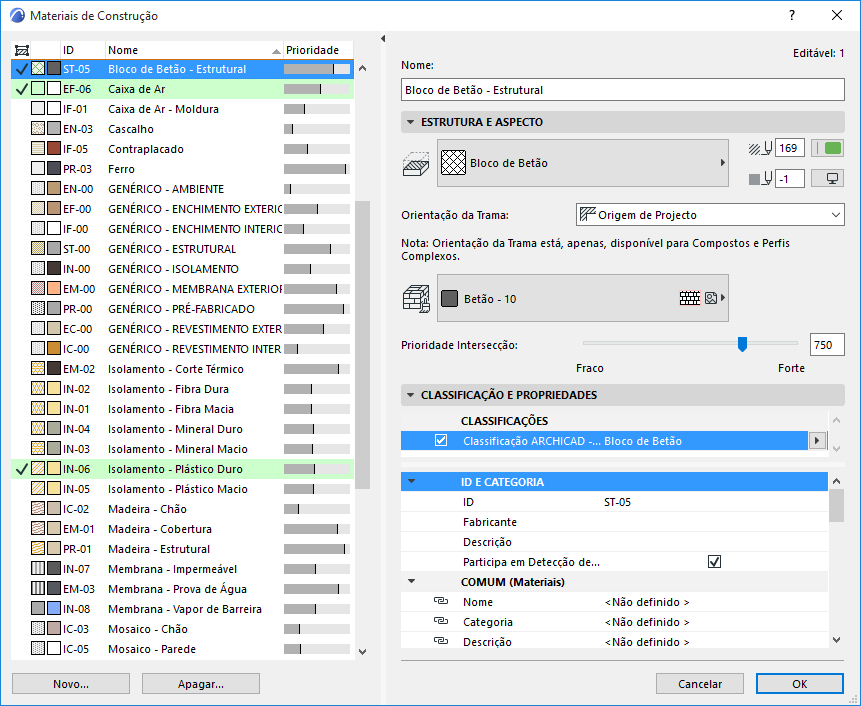Click the hatch icon of Membrana - Impermeável
861x706 pixels.
pos(38,568)
